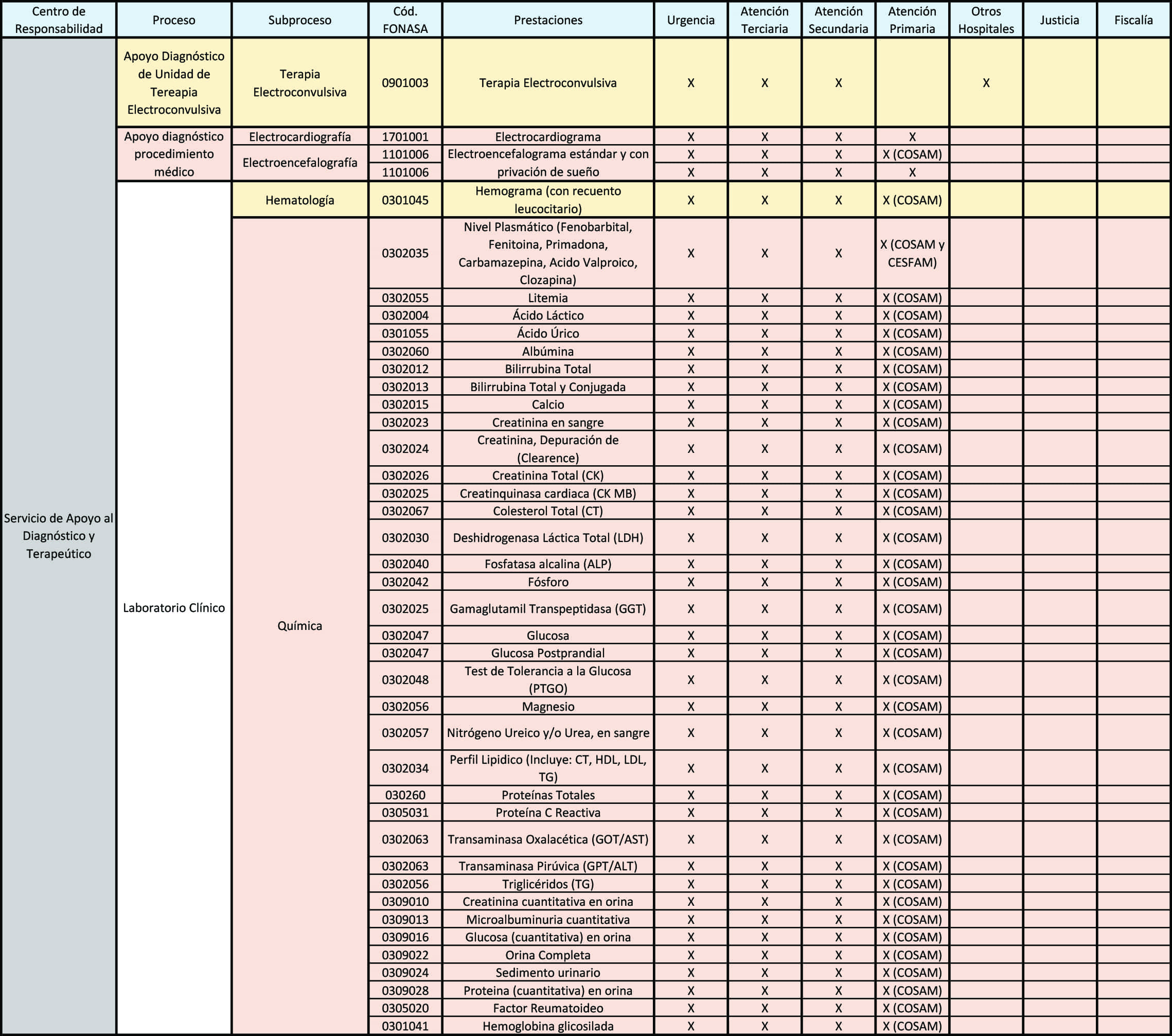Screen dimensions: 1172x1036
Task: Select the 'Otros Hospitales' header cell
Action: pyautogui.click(x=986, y=20)
